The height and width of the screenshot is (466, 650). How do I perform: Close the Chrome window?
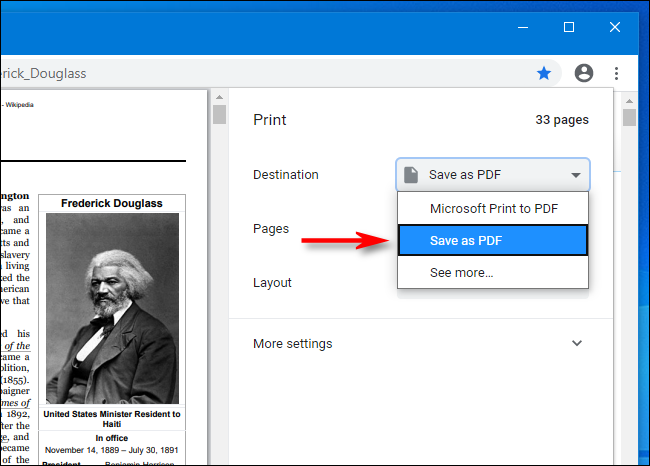point(615,27)
